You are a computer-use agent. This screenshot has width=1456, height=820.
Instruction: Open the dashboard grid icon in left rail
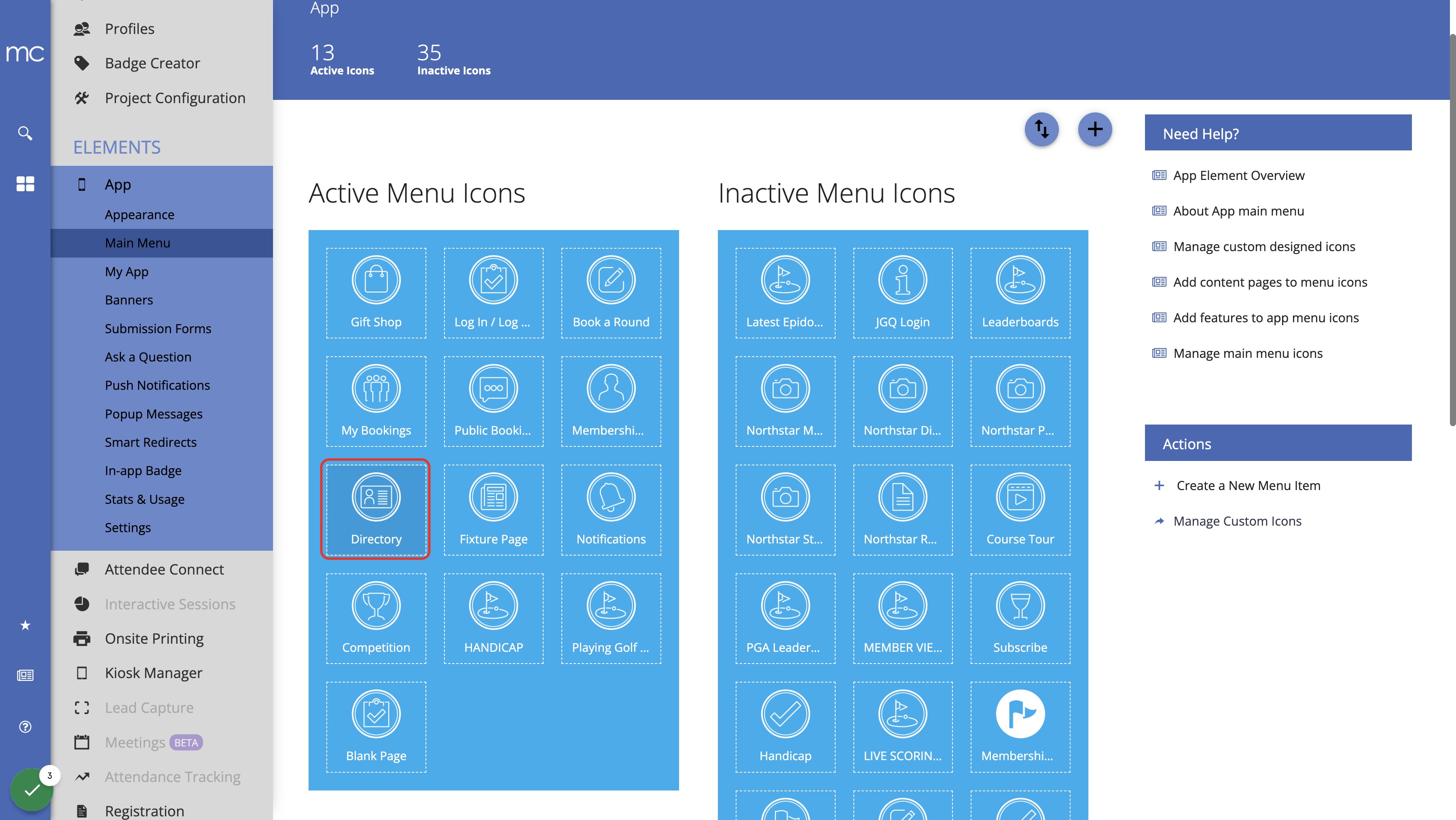25,184
